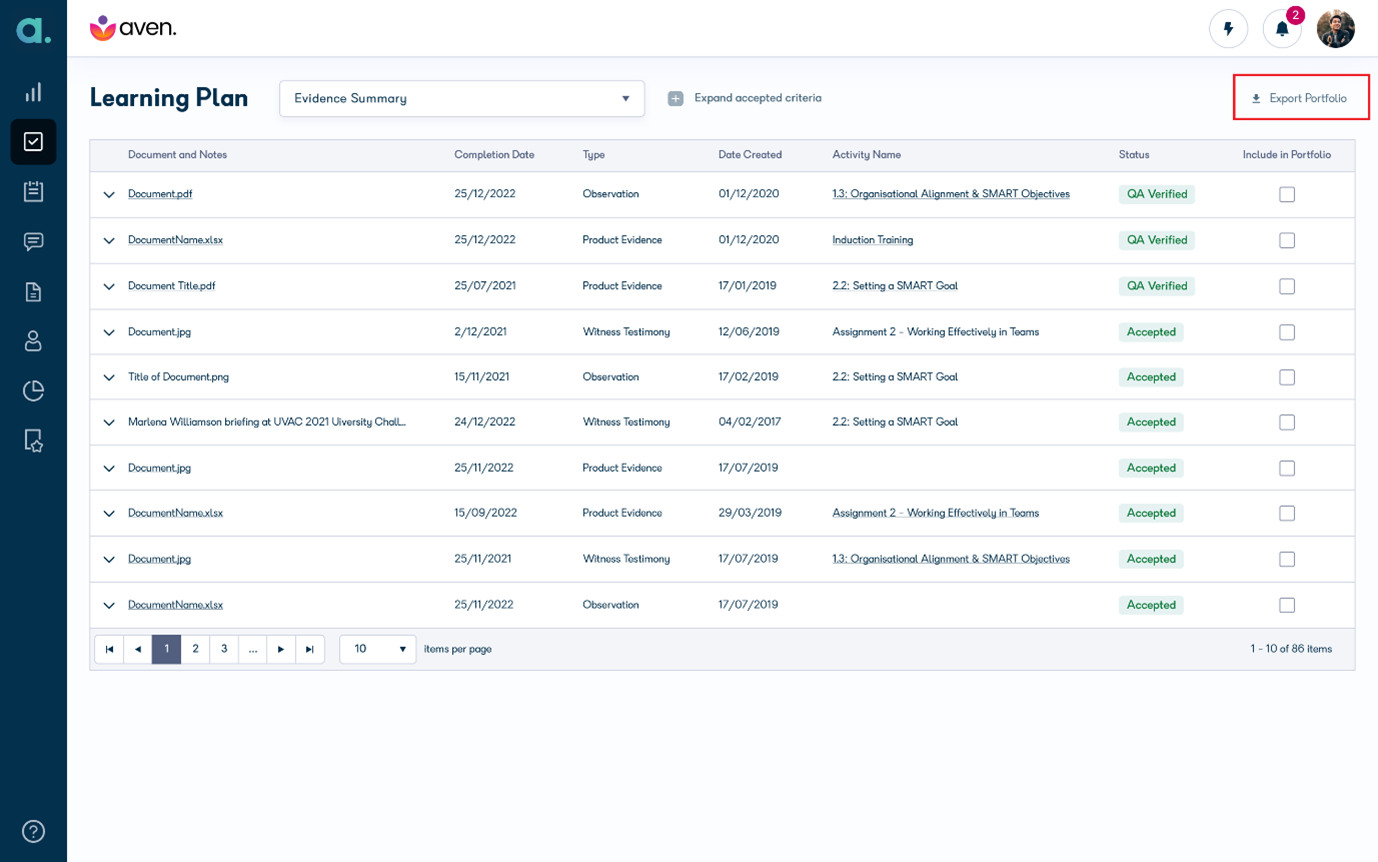The image size is (1378, 862).
Task: Tick portfolio checkbox for row completed 25/11/2021
Action: coord(1287,559)
